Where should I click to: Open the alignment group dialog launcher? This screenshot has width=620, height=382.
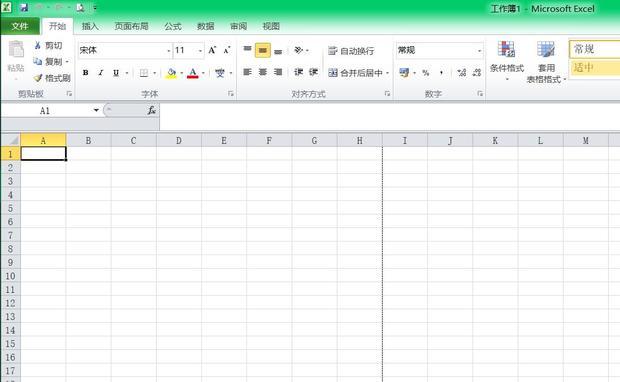tap(387, 94)
